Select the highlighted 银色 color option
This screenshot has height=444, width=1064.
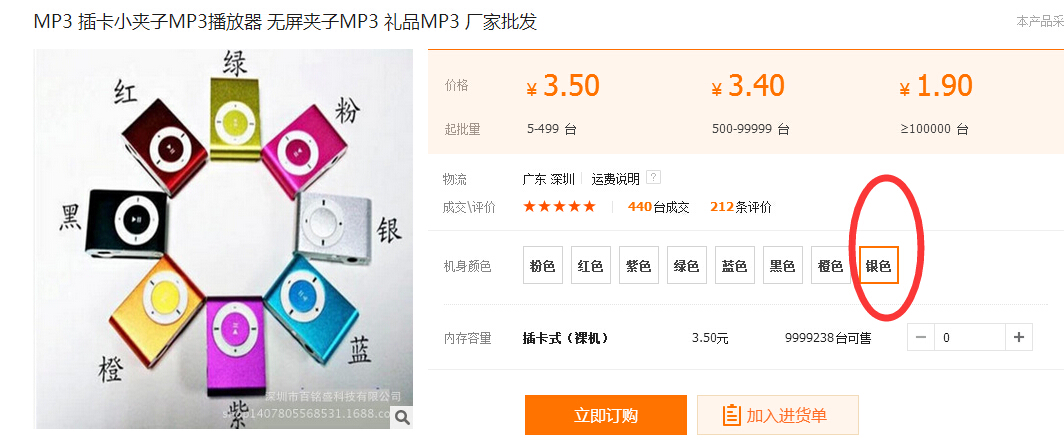pyautogui.click(x=879, y=265)
